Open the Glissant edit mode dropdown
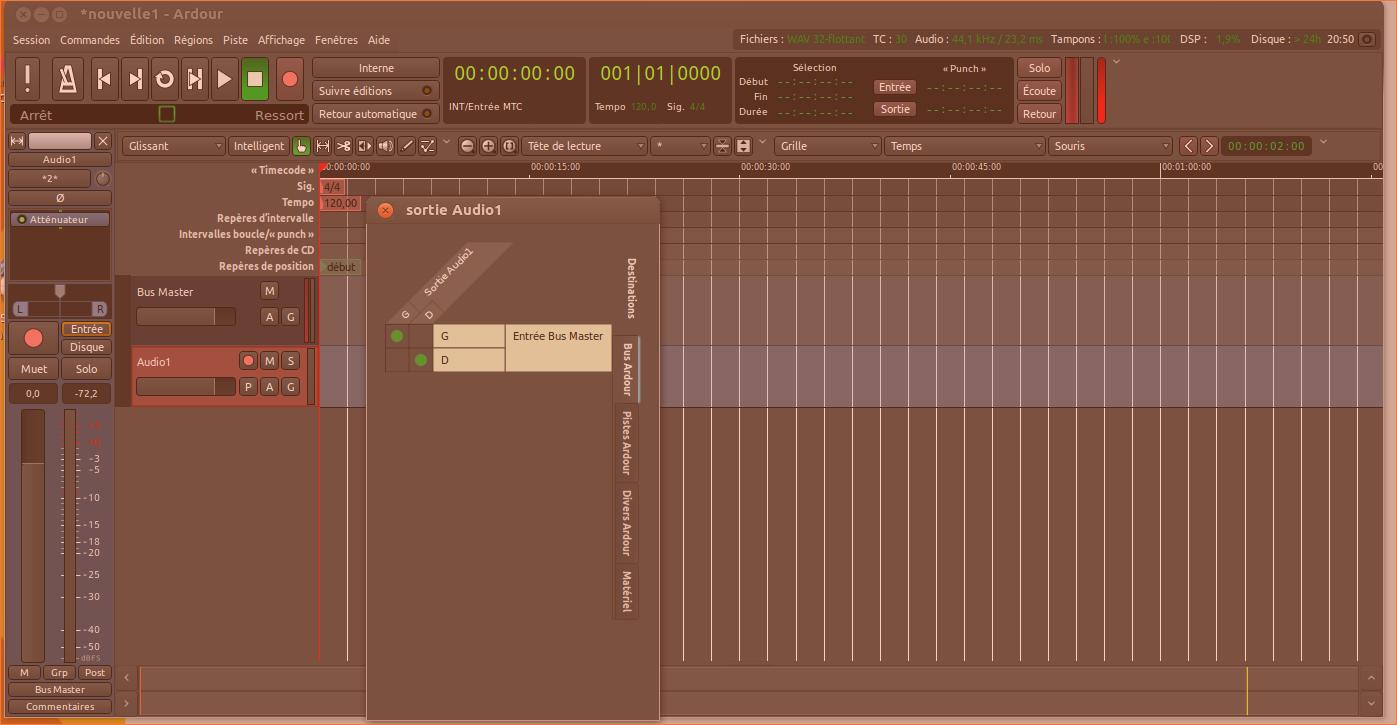Image resolution: width=1397 pixels, height=725 pixels. pos(175,146)
